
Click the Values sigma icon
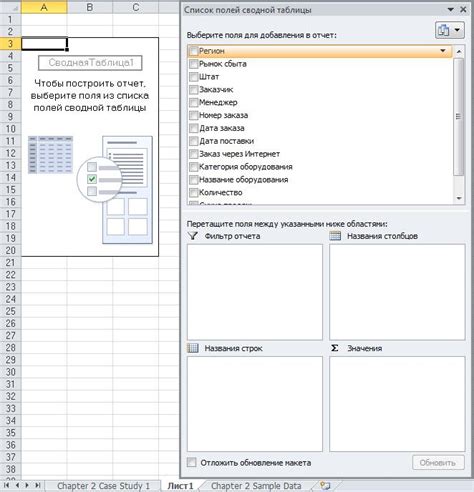point(335,348)
